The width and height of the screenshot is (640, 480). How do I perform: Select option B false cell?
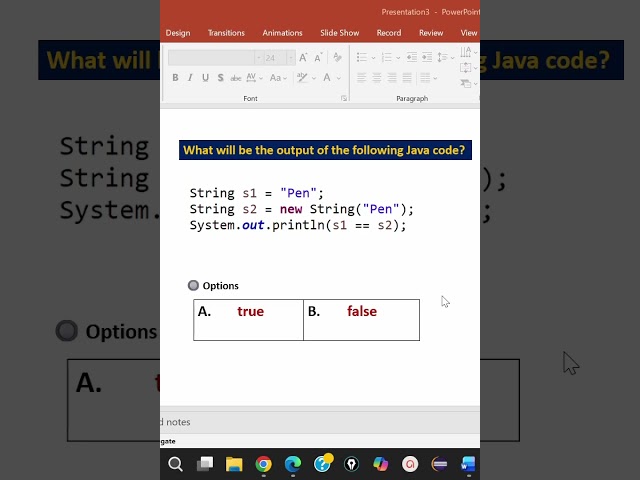(362, 320)
